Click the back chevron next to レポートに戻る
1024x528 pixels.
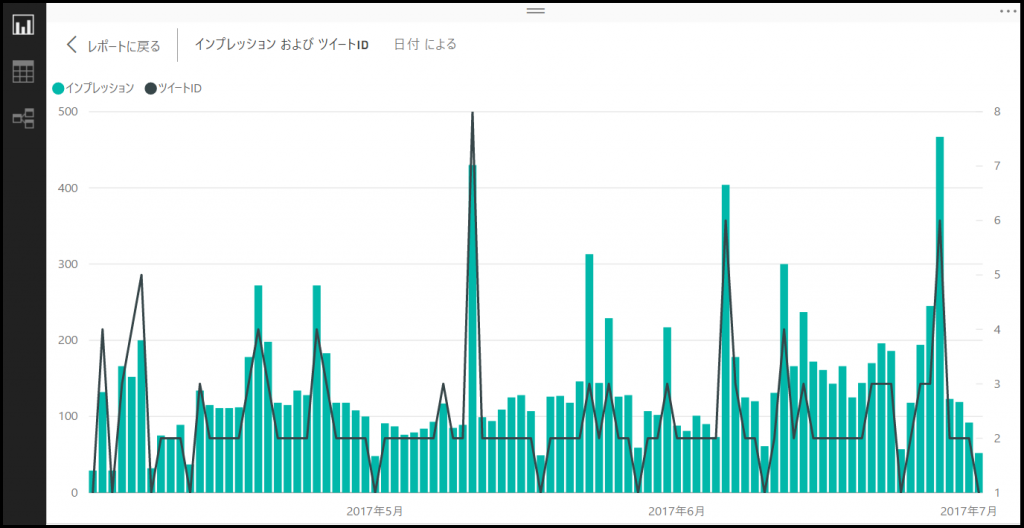pyautogui.click(x=72, y=45)
